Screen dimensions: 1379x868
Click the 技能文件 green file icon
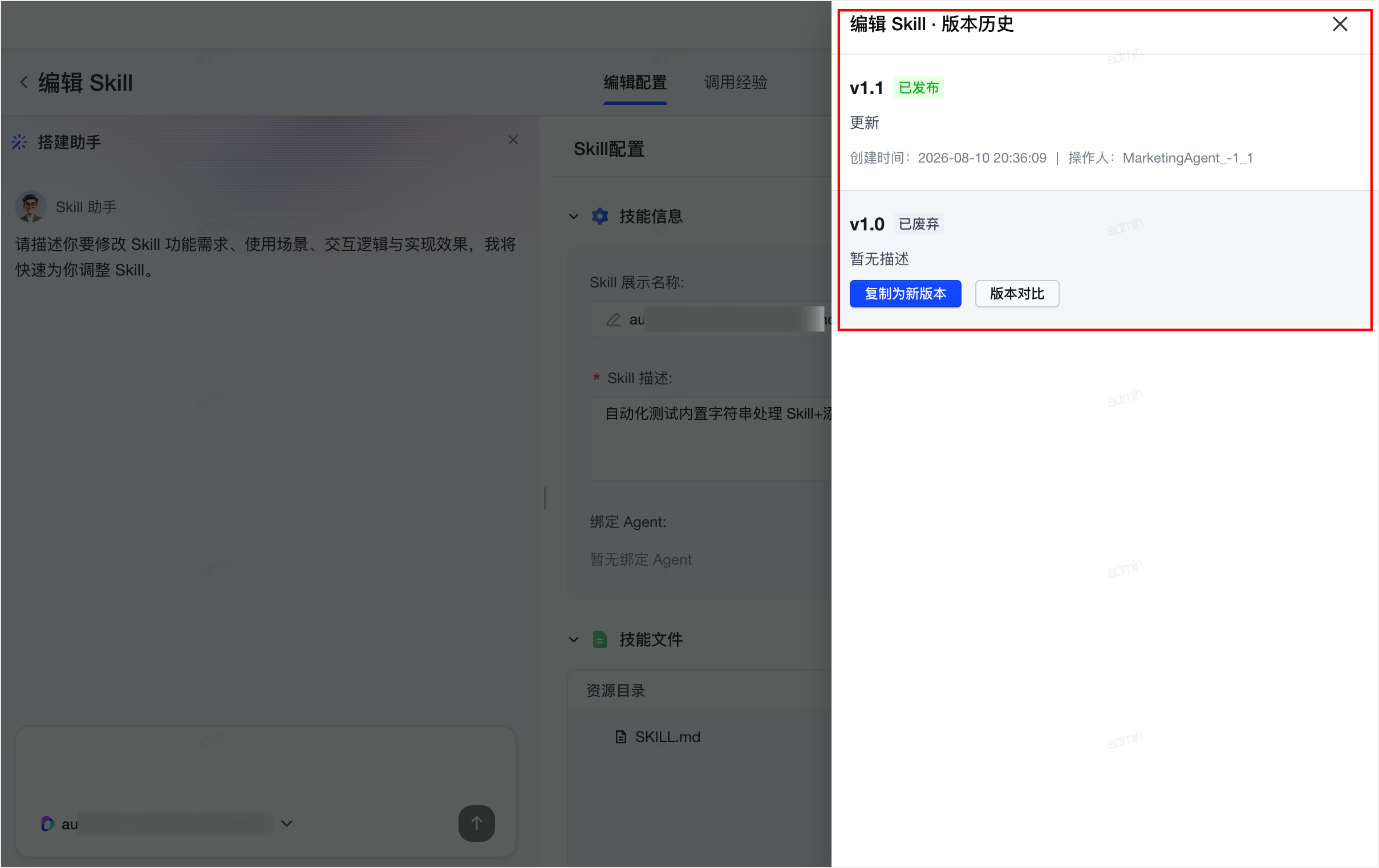[599, 639]
